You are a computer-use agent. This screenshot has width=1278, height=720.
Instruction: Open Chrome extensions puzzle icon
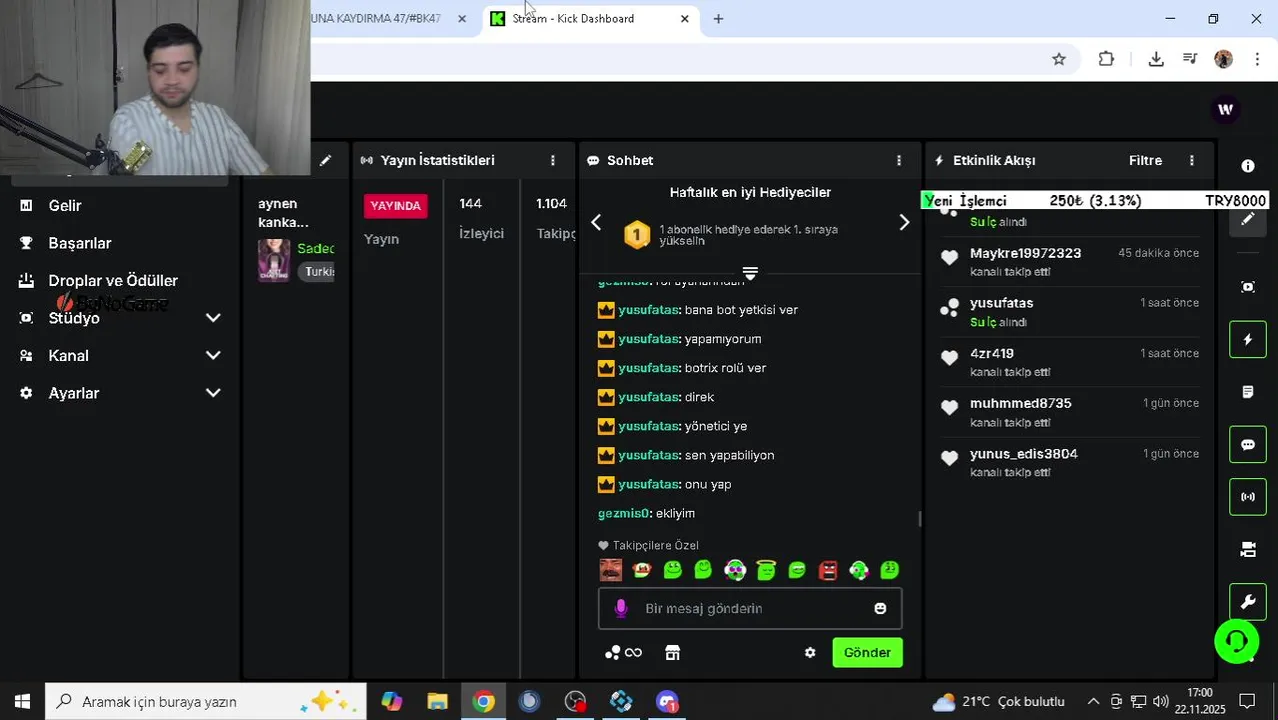[1106, 59]
